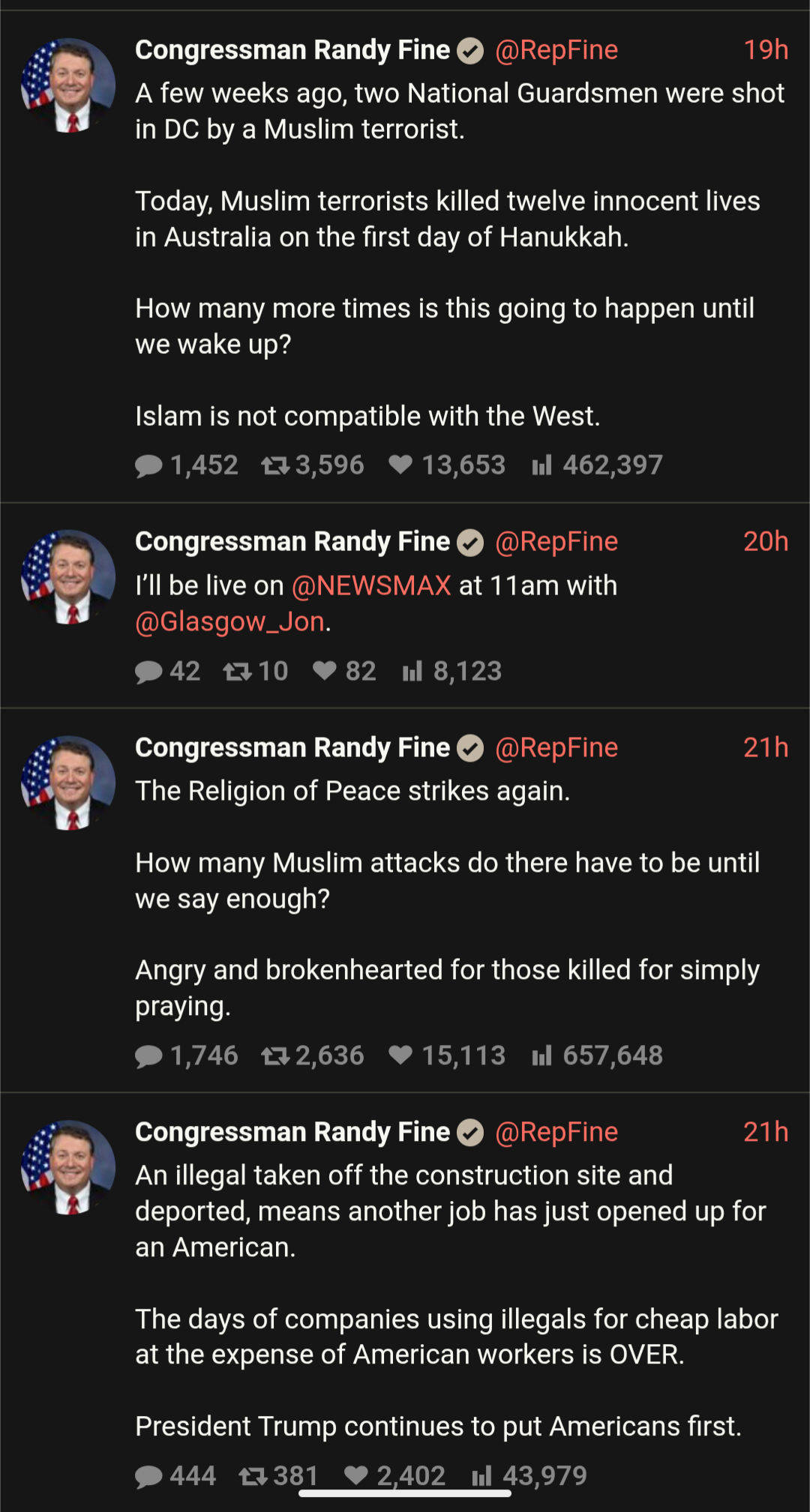Retweet the post with 10 retweets
The height and width of the screenshot is (1512, 810).
pyautogui.click(x=237, y=672)
